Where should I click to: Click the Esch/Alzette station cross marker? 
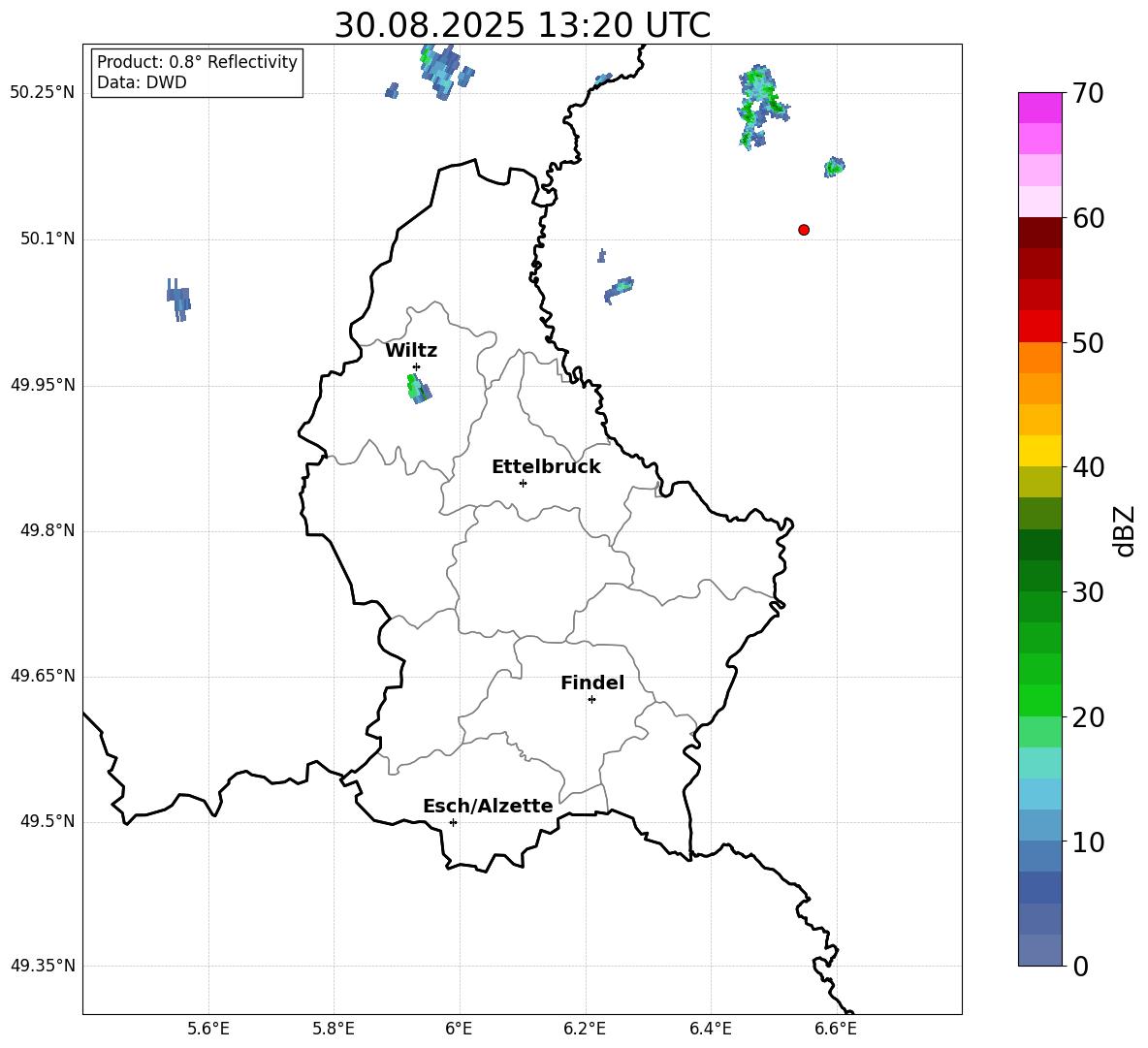[x=453, y=822]
